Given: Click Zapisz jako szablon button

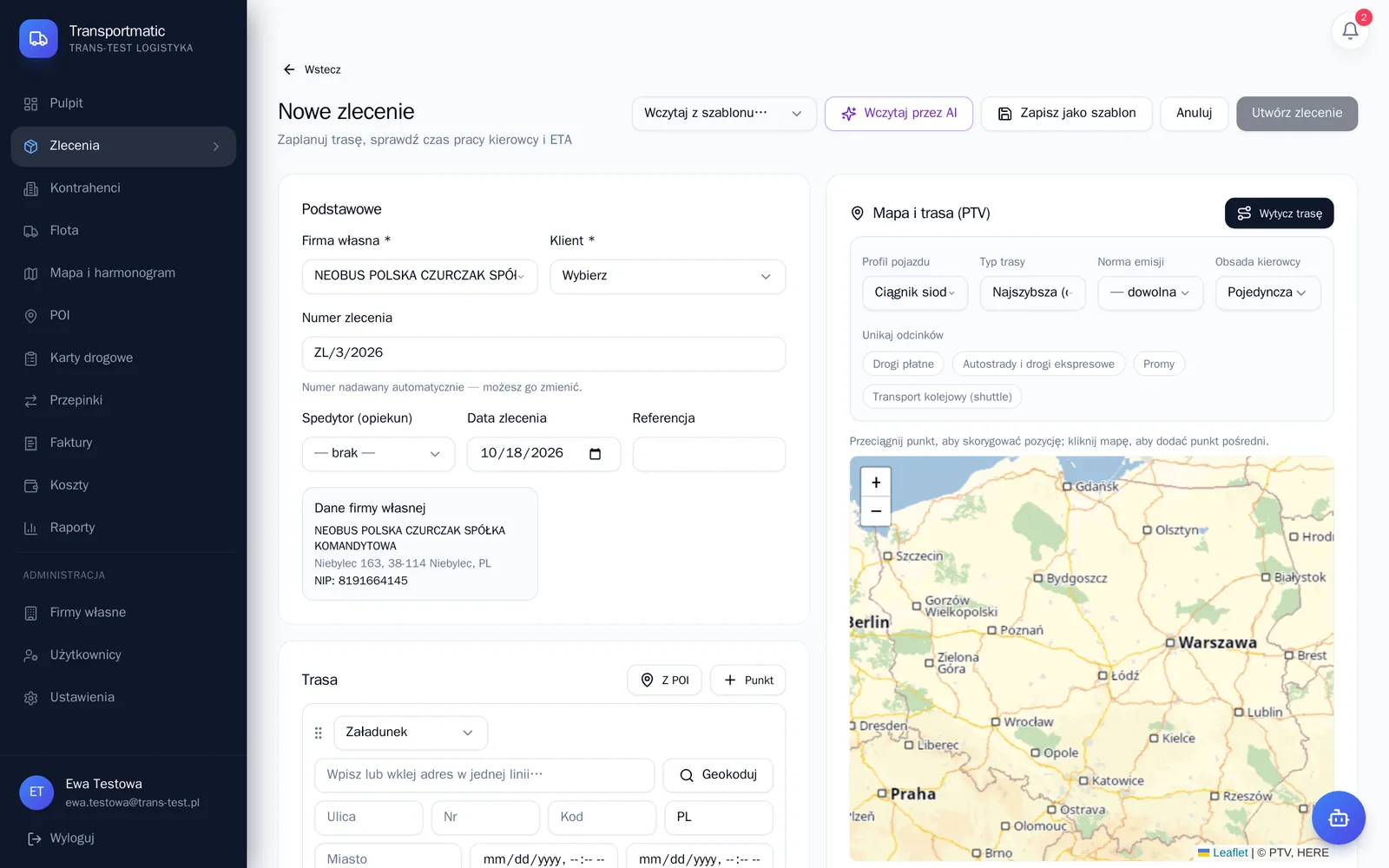Looking at the screenshot, I should (x=1066, y=114).
